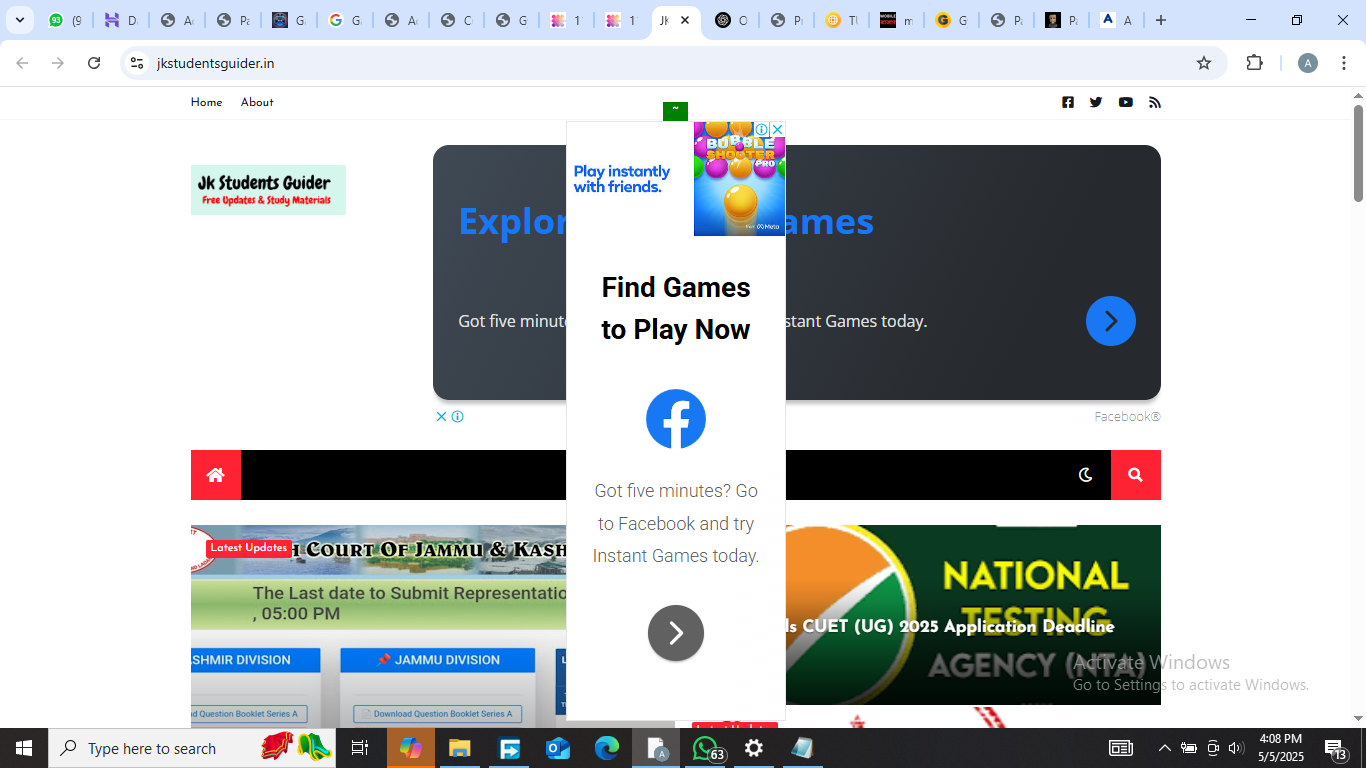Image resolution: width=1366 pixels, height=768 pixels.
Task: Expand the tab search dropdown arrow
Action: (19, 20)
